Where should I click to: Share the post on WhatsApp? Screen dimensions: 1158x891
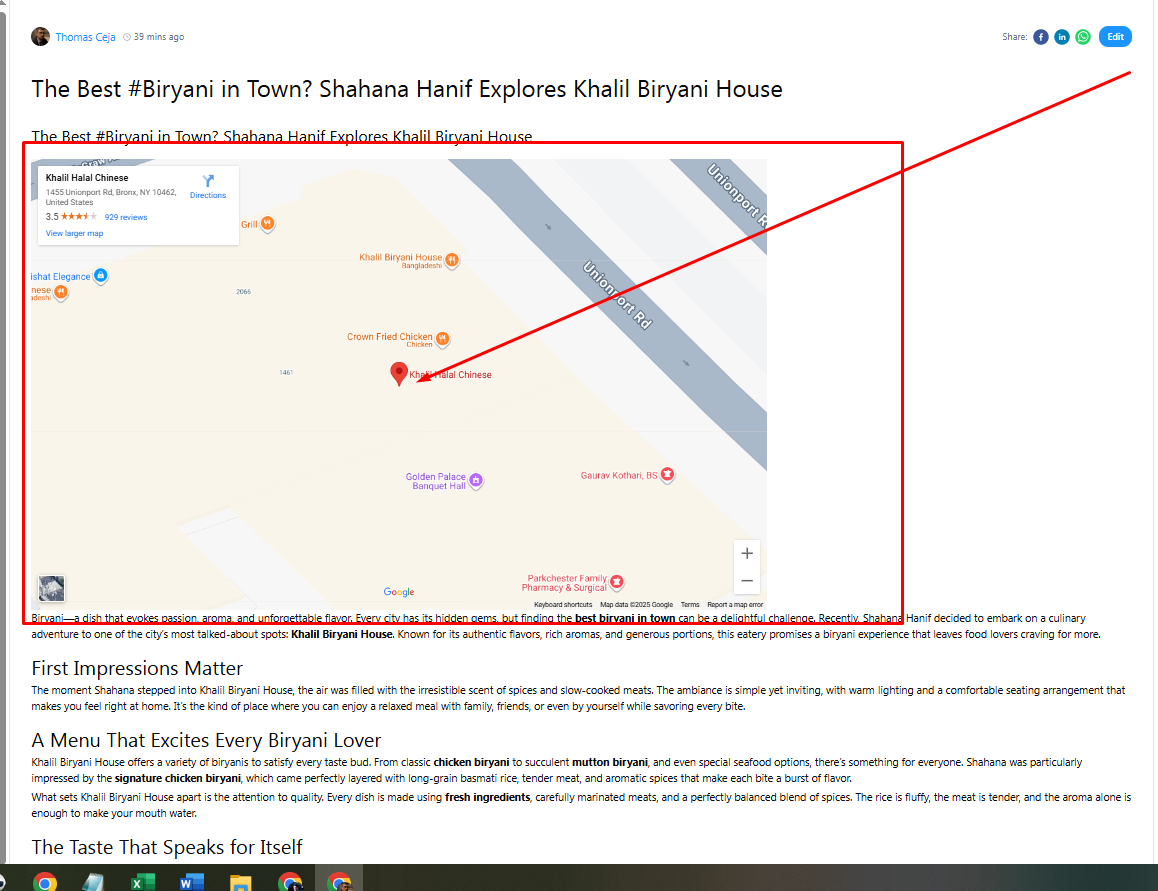point(1083,37)
